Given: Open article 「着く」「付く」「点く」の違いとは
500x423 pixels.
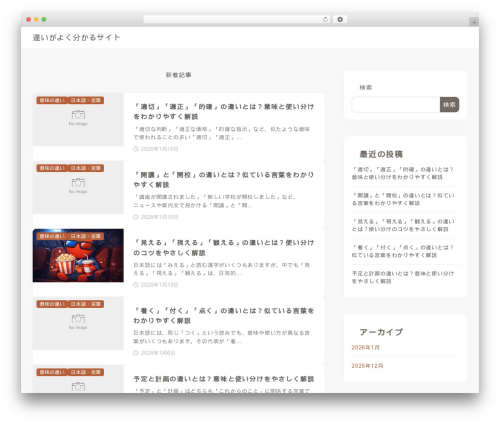Looking at the screenshot, I should point(224,316).
